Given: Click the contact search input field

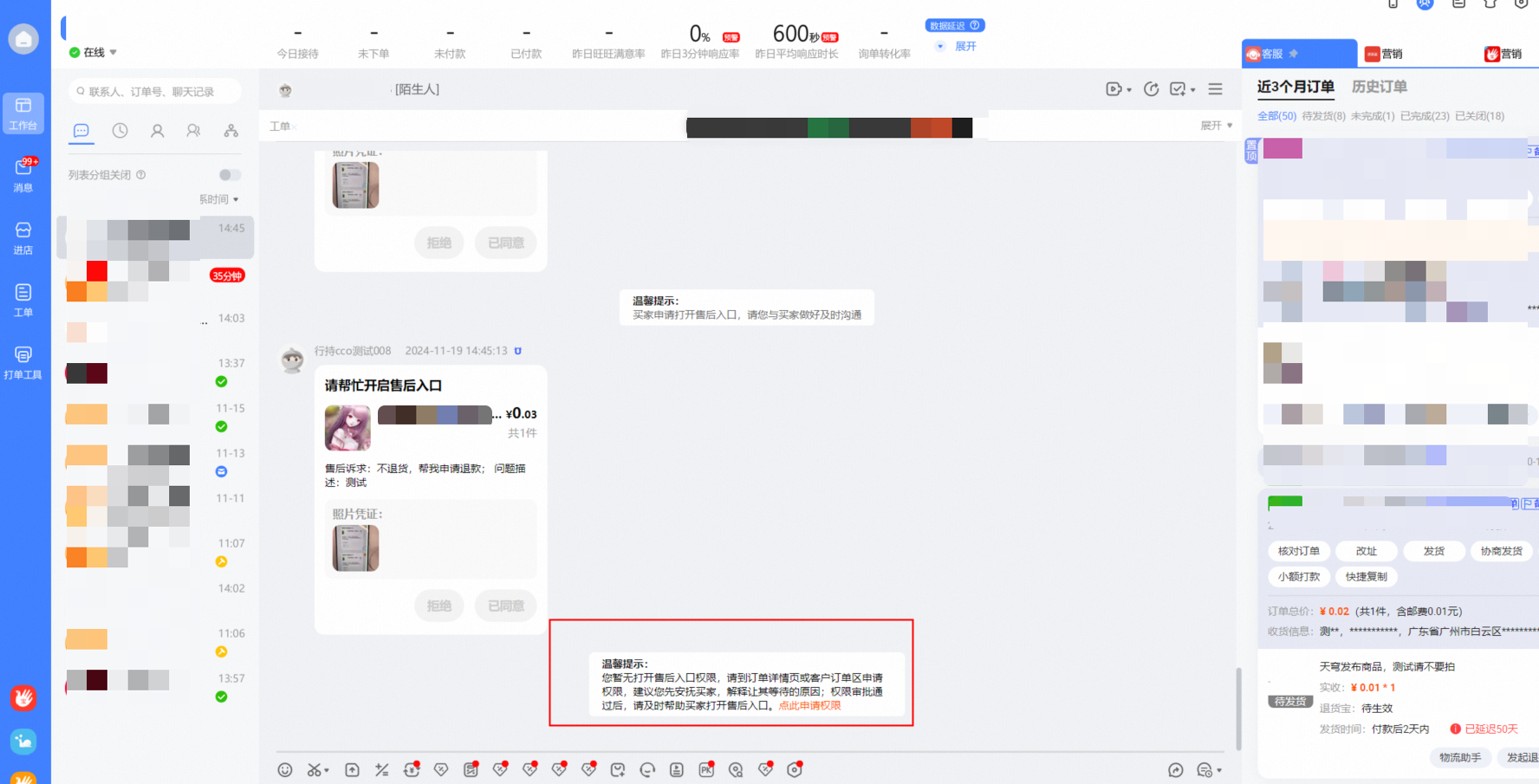Looking at the screenshot, I should [x=153, y=91].
